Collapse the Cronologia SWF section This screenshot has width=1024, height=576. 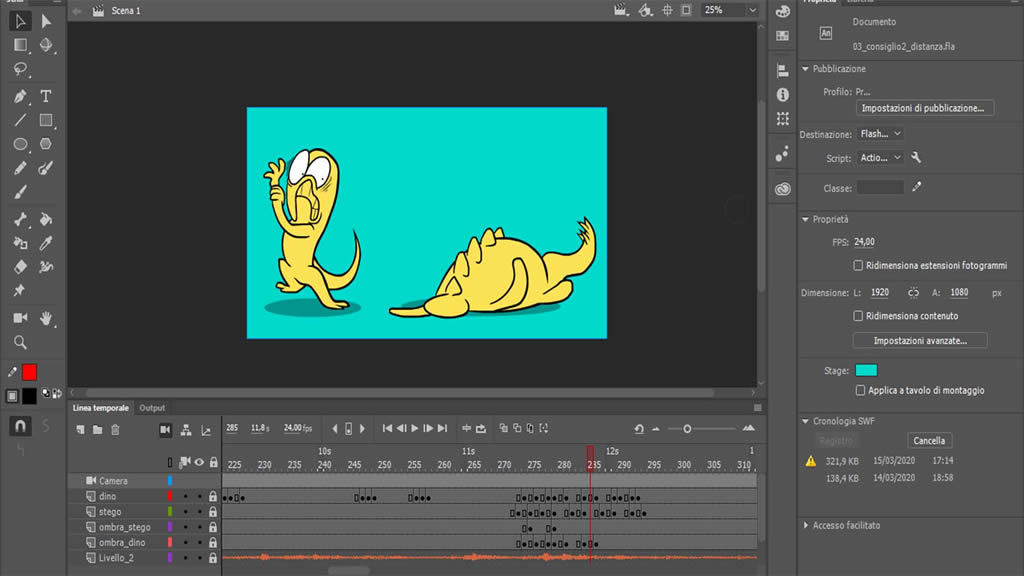tap(805, 421)
